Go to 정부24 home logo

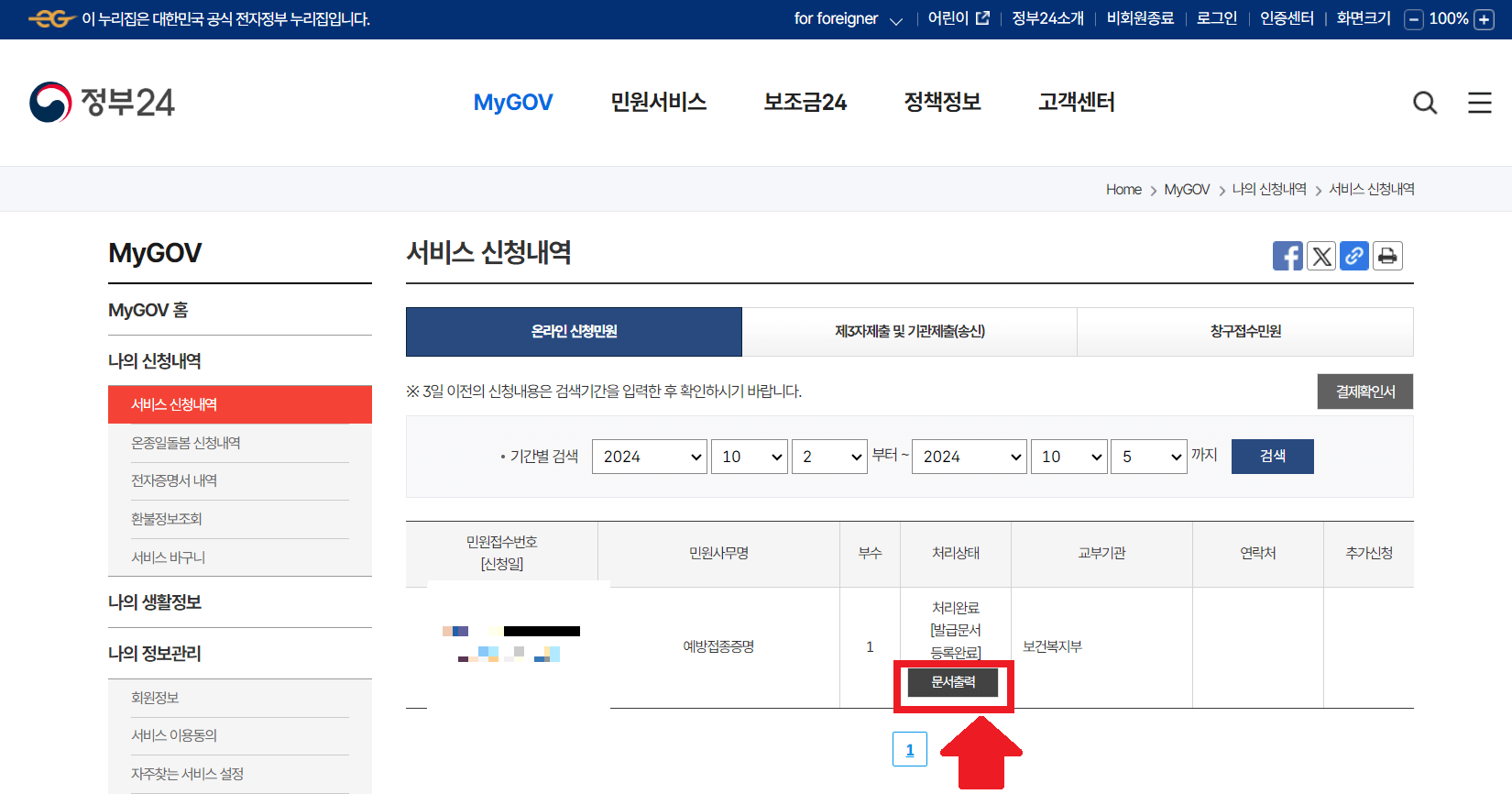click(102, 103)
